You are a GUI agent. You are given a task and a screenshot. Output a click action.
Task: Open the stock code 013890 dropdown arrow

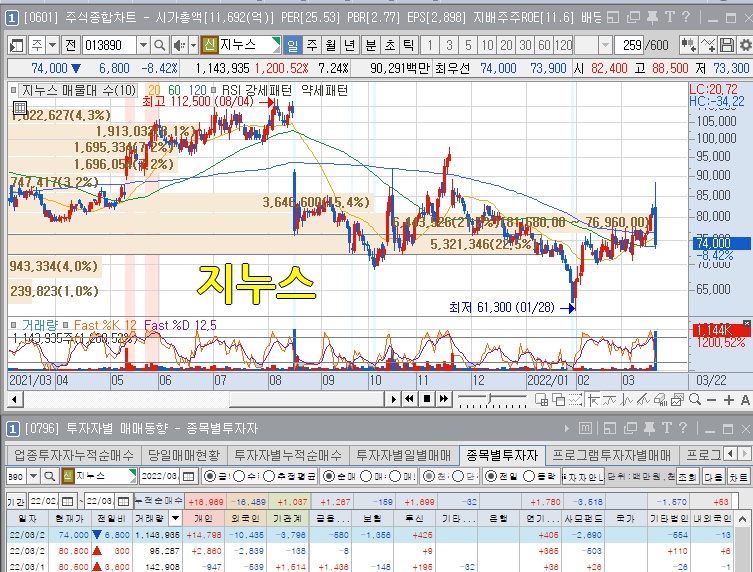pyautogui.click(x=143, y=46)
